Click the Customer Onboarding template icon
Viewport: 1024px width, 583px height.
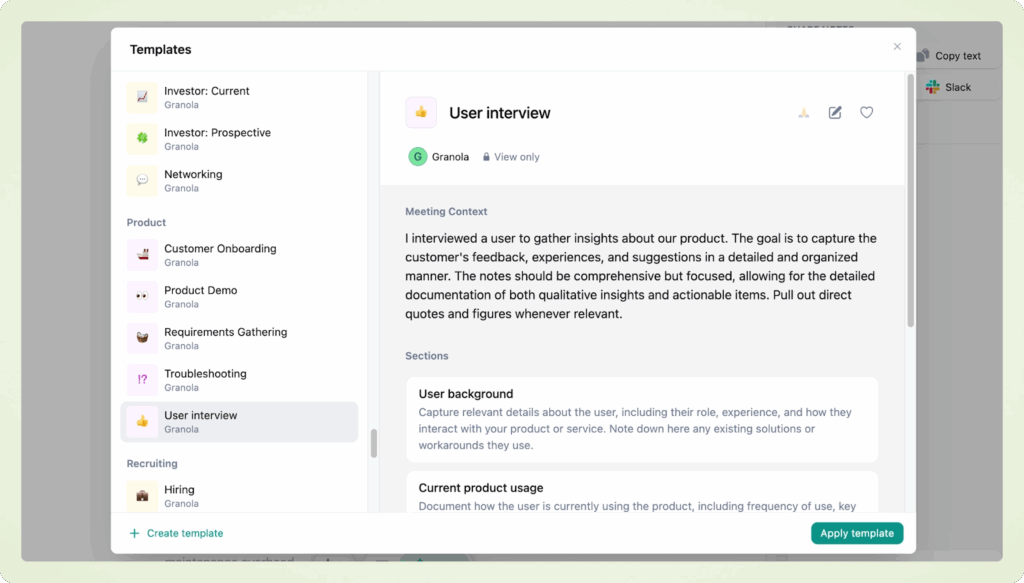point(142,255)
